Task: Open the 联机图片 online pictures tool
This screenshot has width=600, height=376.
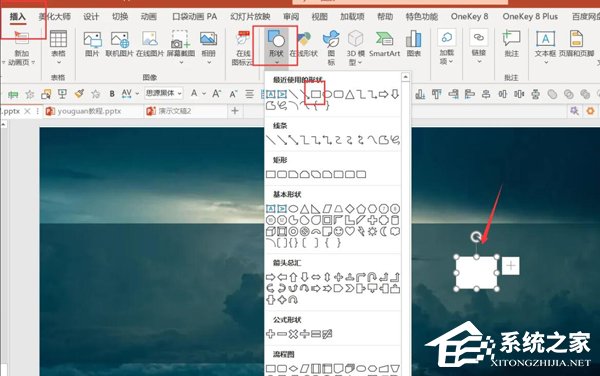Action: tap(119, 40)
